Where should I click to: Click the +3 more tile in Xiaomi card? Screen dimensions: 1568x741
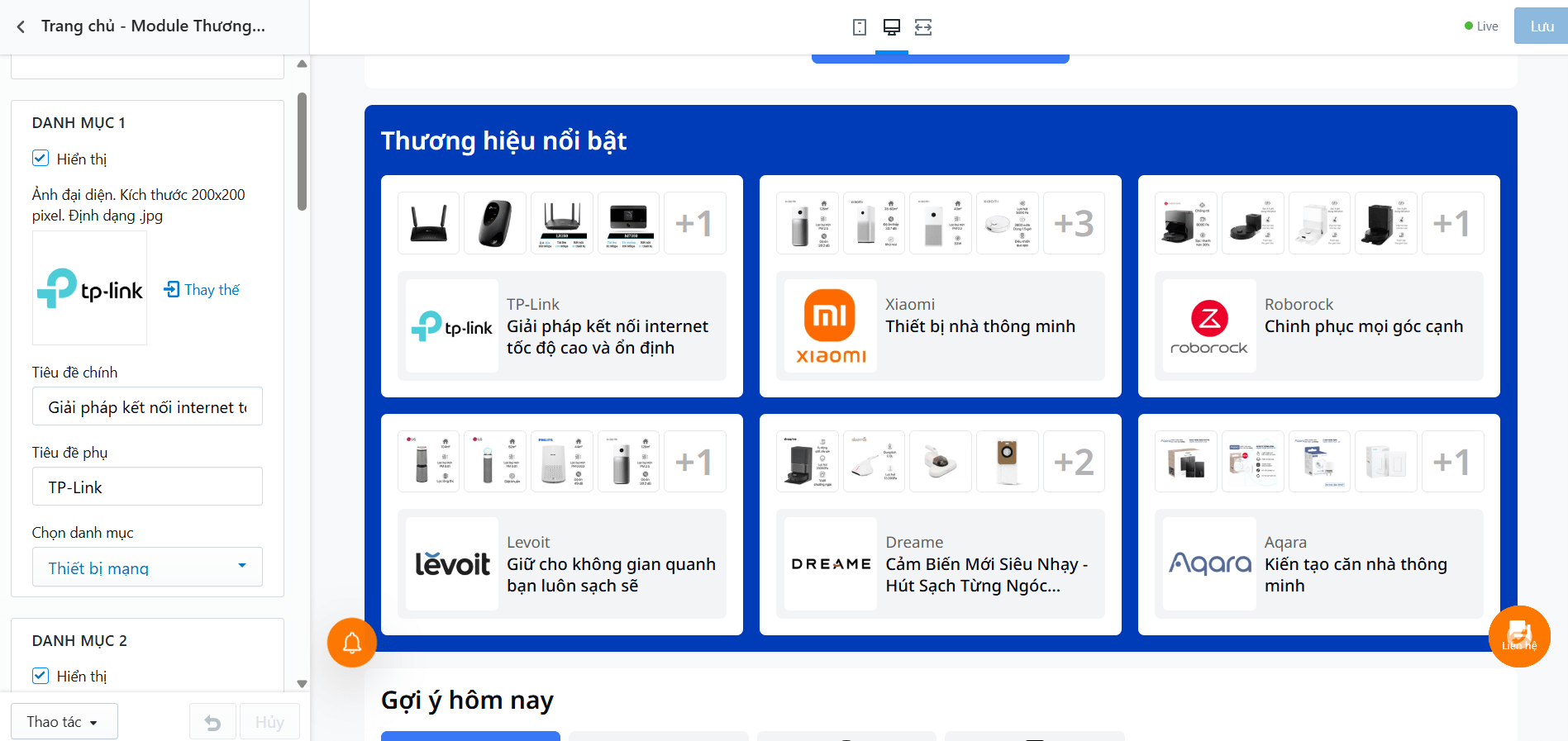1074,223
